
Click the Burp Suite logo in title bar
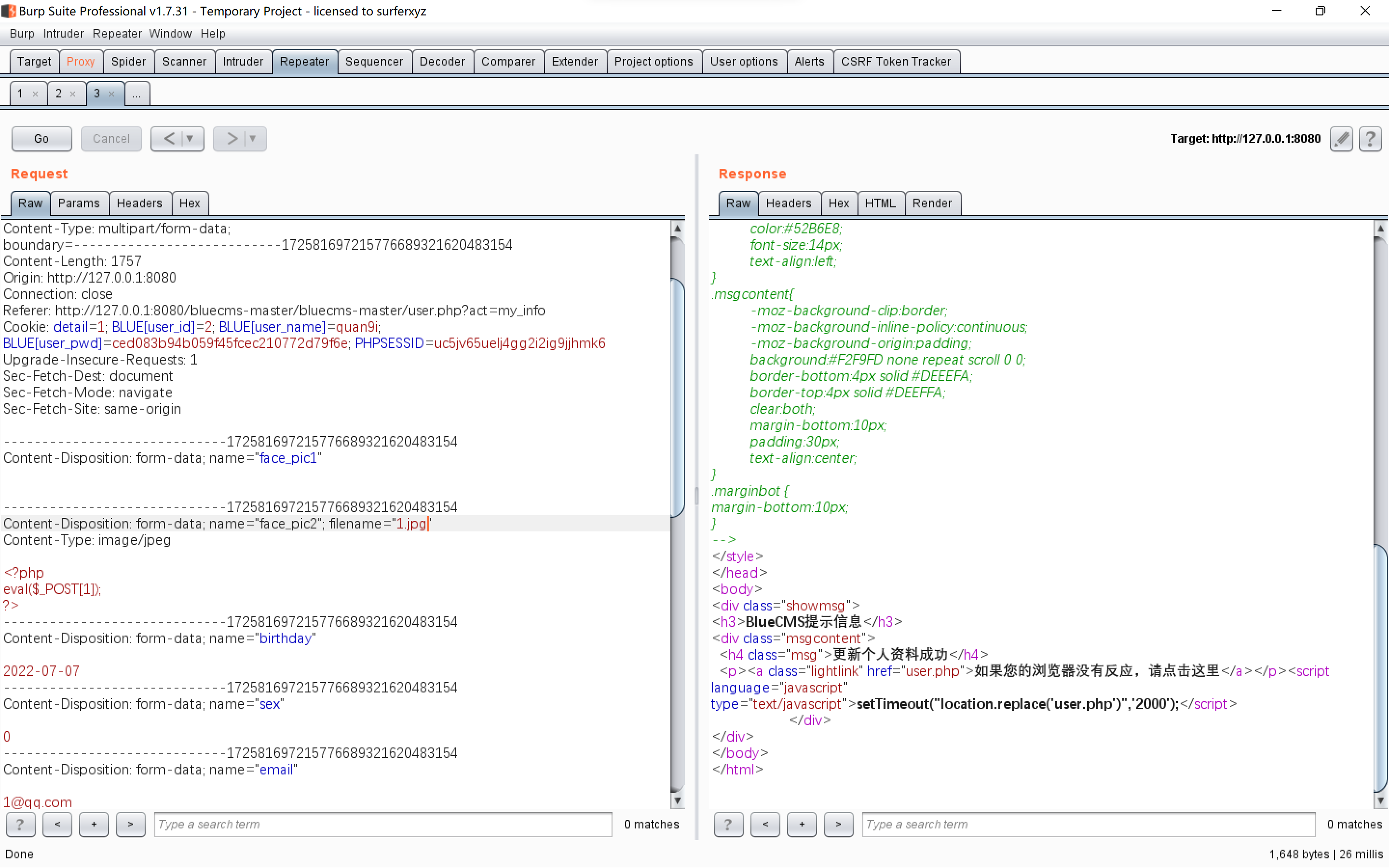[x=9, y=11]
